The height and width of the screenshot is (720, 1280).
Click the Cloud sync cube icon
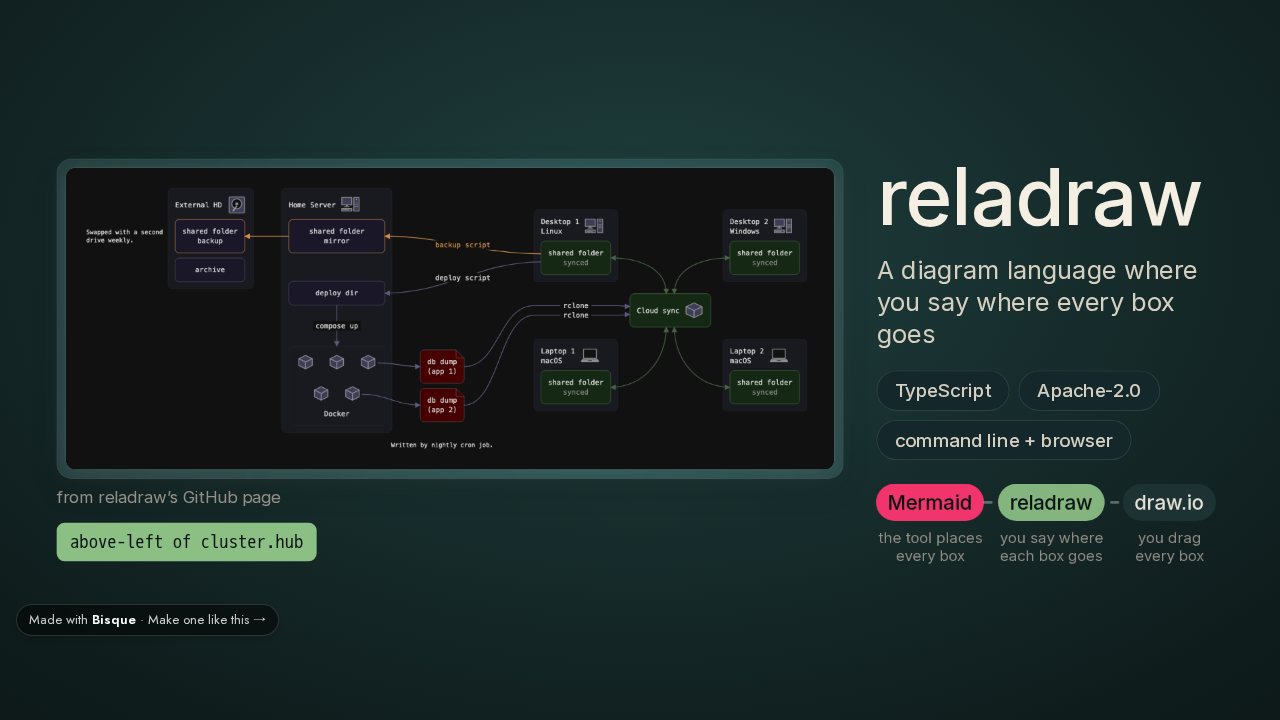click(x=694, y=310)
